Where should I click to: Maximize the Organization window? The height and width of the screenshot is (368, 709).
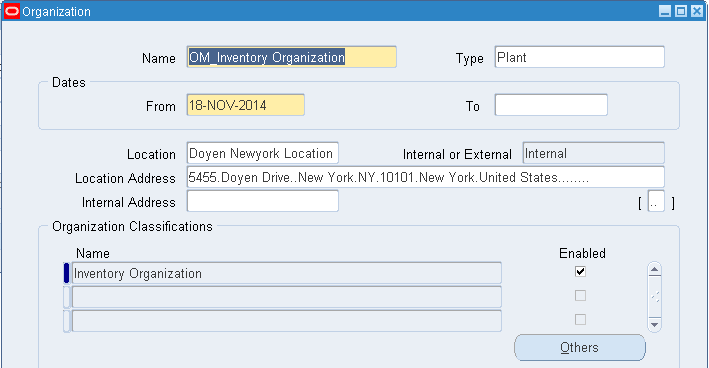point(681,11)
